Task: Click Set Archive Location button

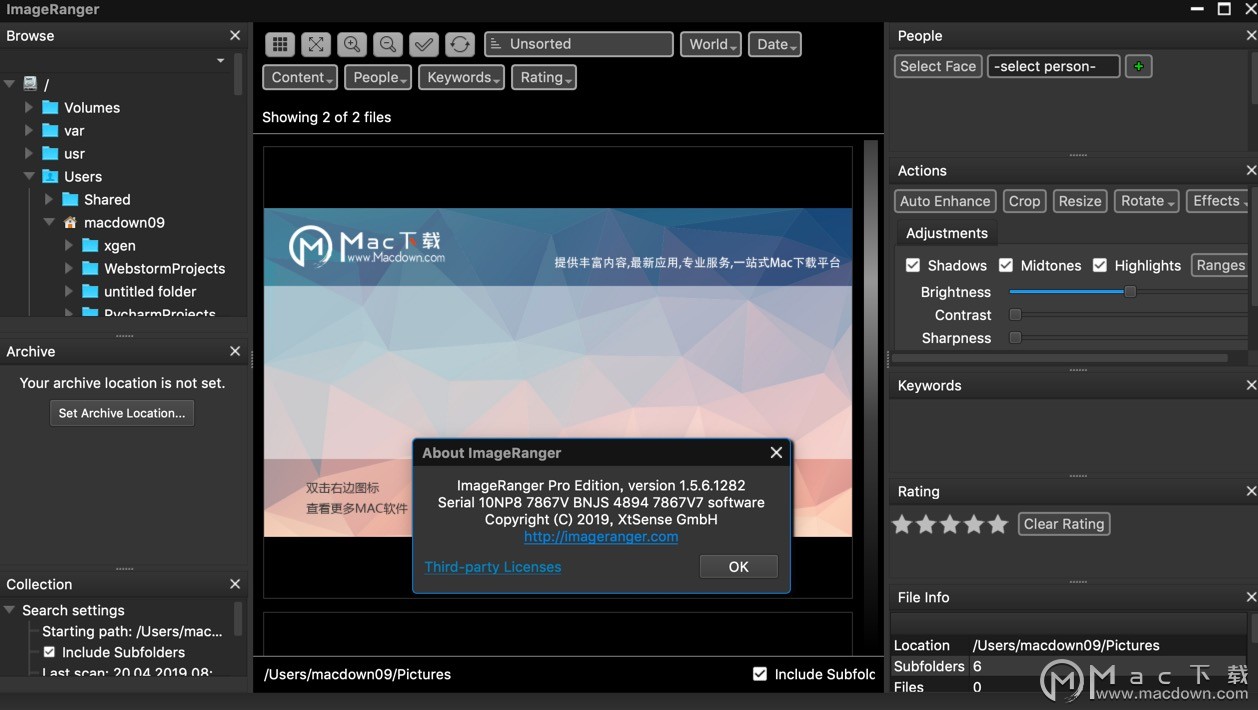Action: [x=122, y=413]
